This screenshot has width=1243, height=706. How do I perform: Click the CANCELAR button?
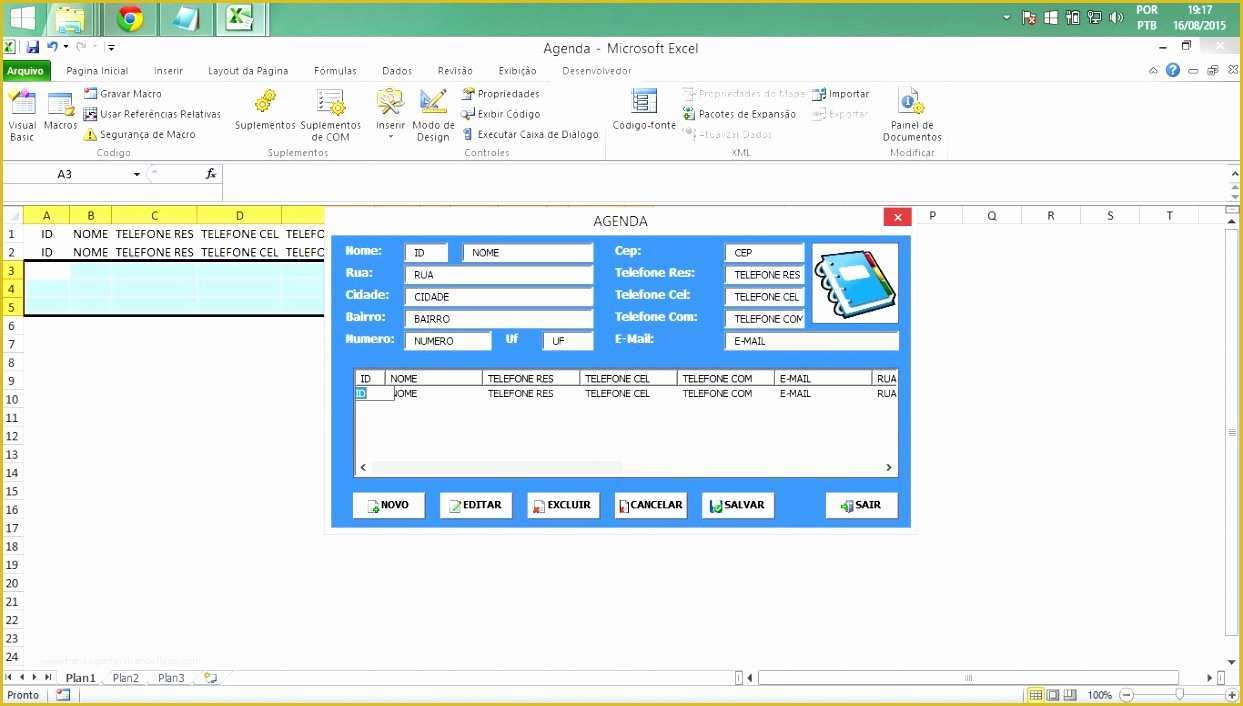[650, 505]
